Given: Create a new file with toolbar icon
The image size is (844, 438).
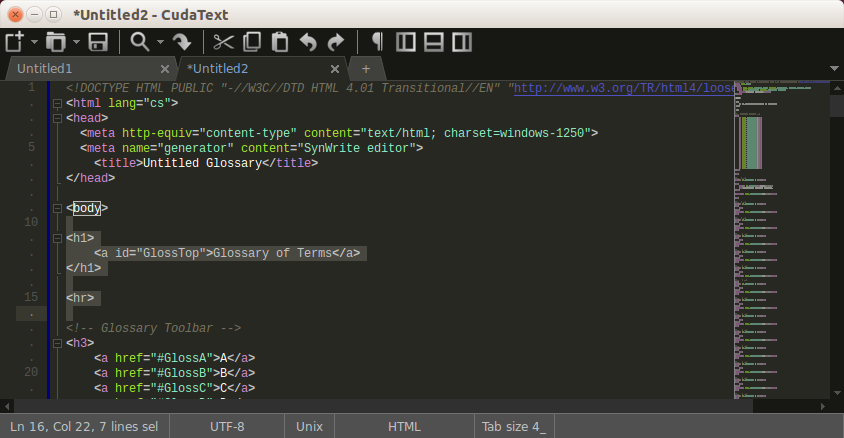Looking at the screenshot, I should (x=15, y=42).
